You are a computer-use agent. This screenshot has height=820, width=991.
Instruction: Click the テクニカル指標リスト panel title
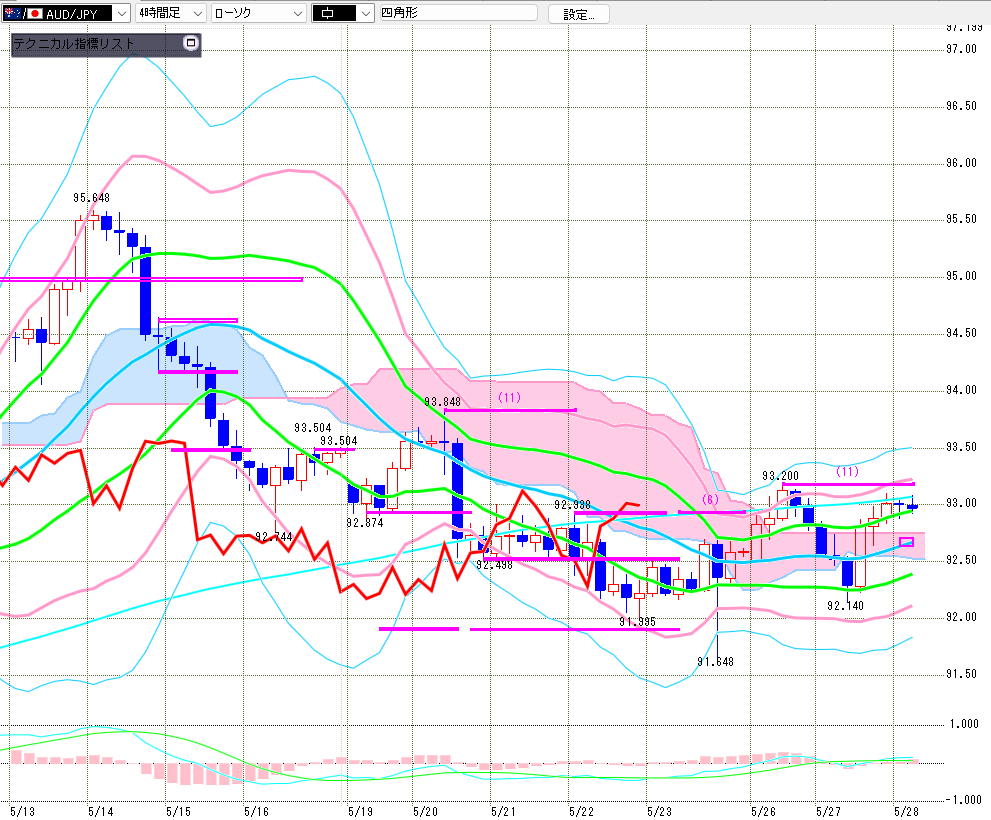(74, 44)
